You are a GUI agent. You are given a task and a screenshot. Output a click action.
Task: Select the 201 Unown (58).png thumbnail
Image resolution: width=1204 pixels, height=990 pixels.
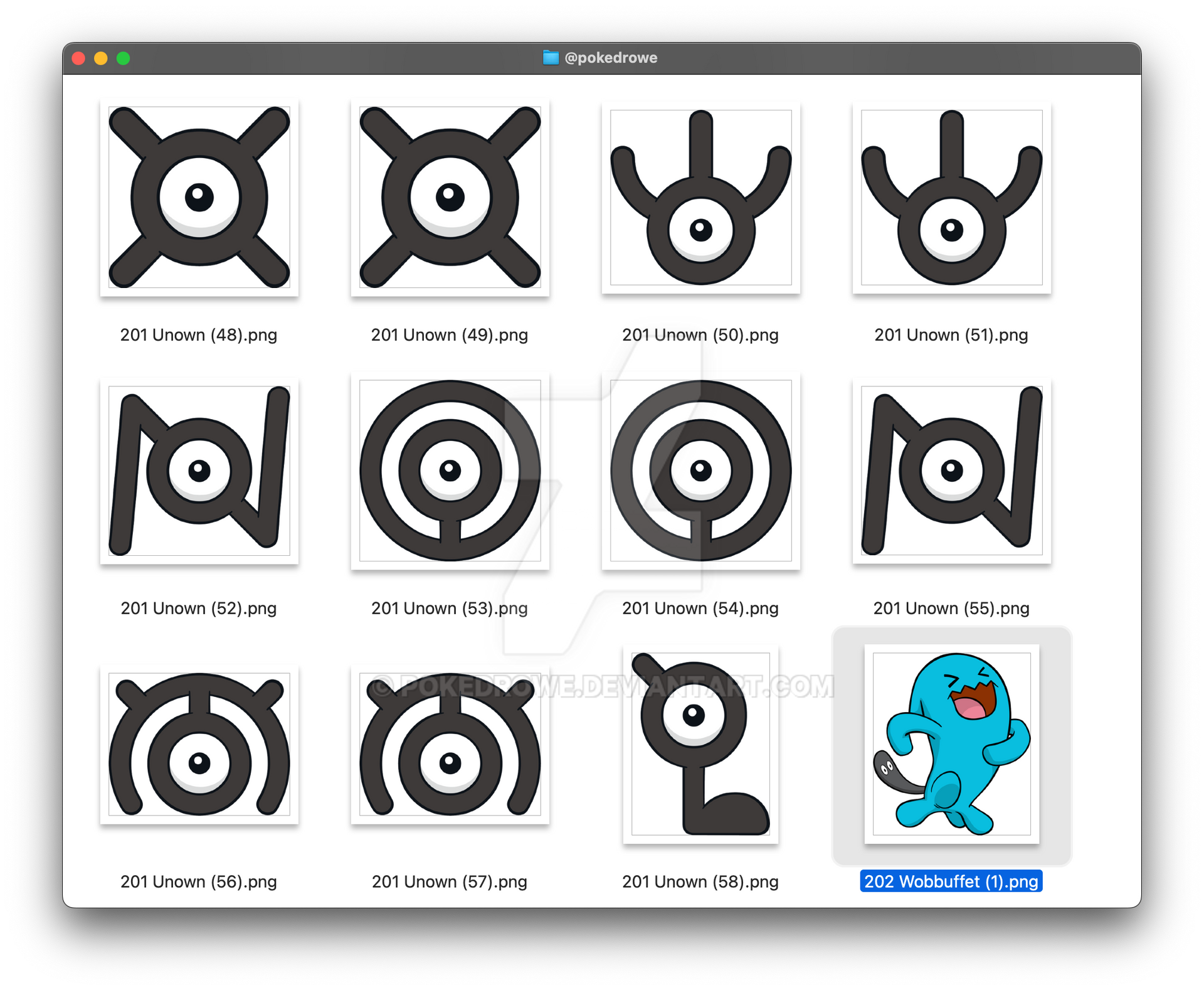pos(700,744)
